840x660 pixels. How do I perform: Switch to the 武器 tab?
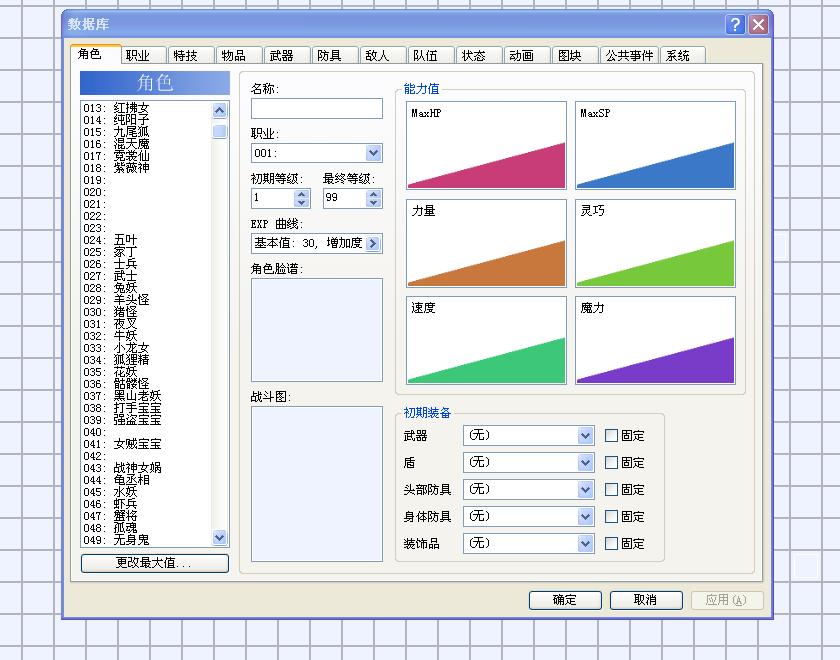pyautogui.click(x=287, y=55)
